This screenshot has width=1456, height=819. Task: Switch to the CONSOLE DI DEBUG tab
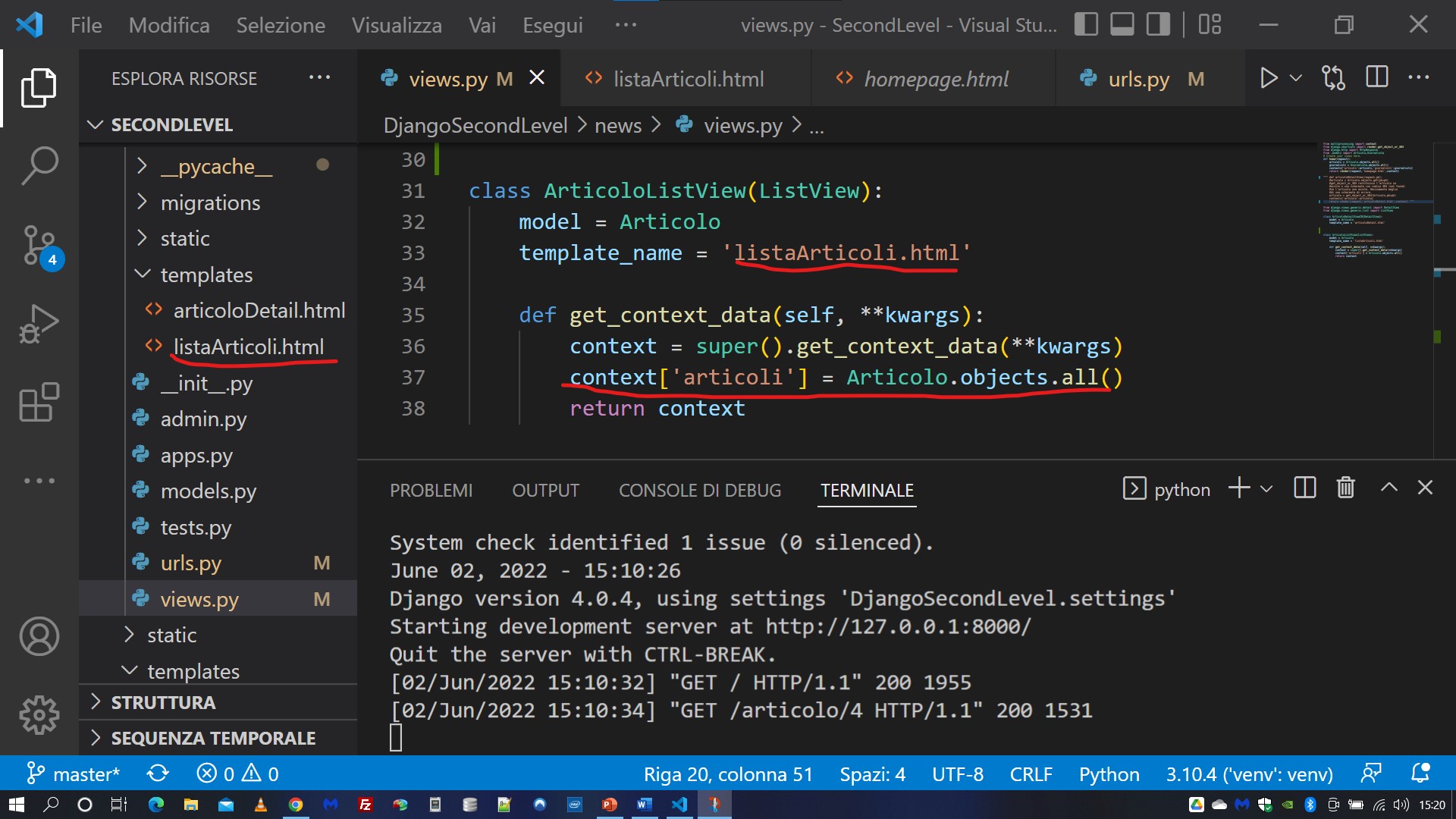(x=700, y=491)
